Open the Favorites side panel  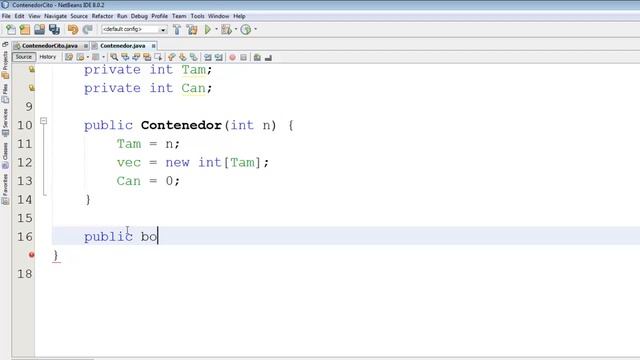(x=5, y=189)
